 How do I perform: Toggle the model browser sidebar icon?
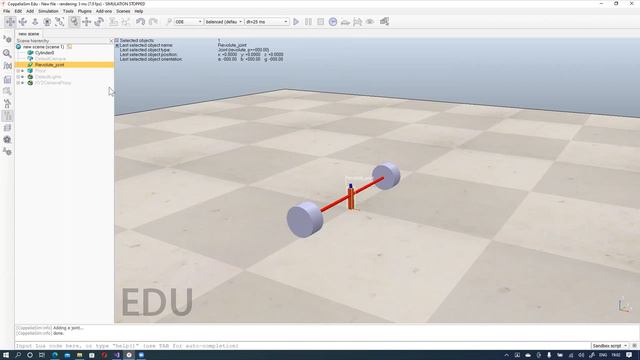[7, 104]
